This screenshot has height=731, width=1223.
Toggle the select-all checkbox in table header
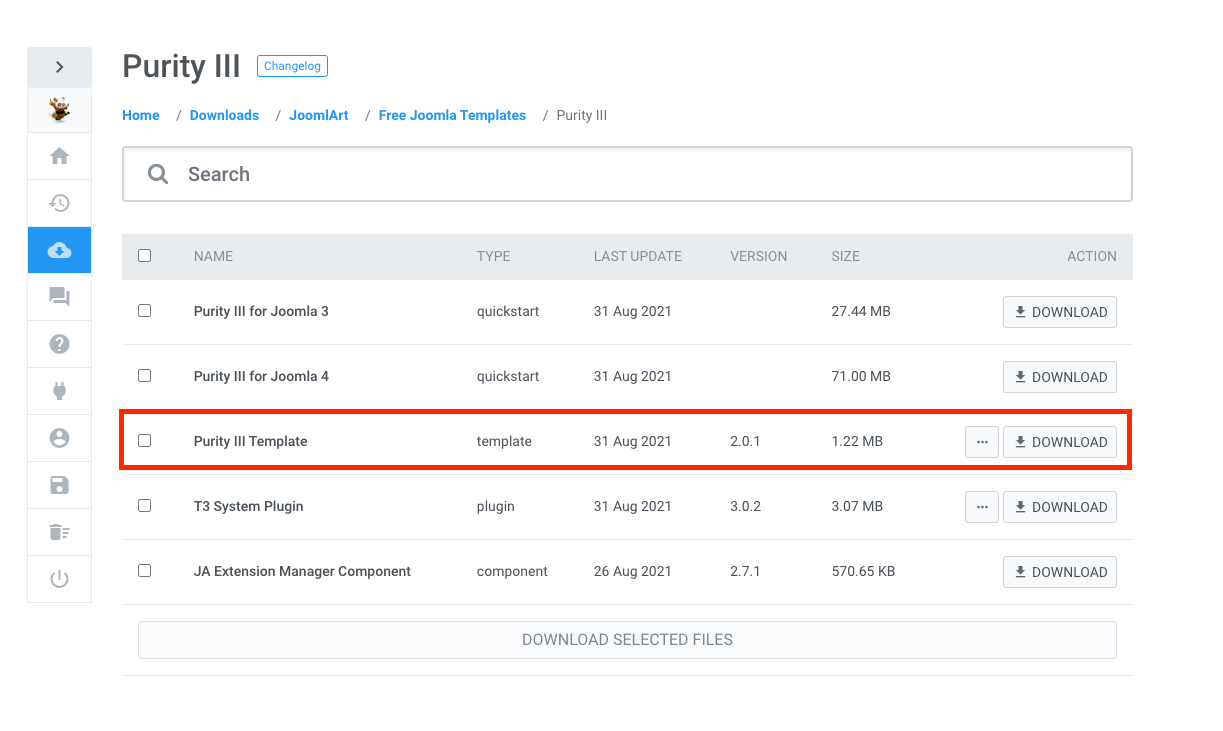tap(145, 256)
